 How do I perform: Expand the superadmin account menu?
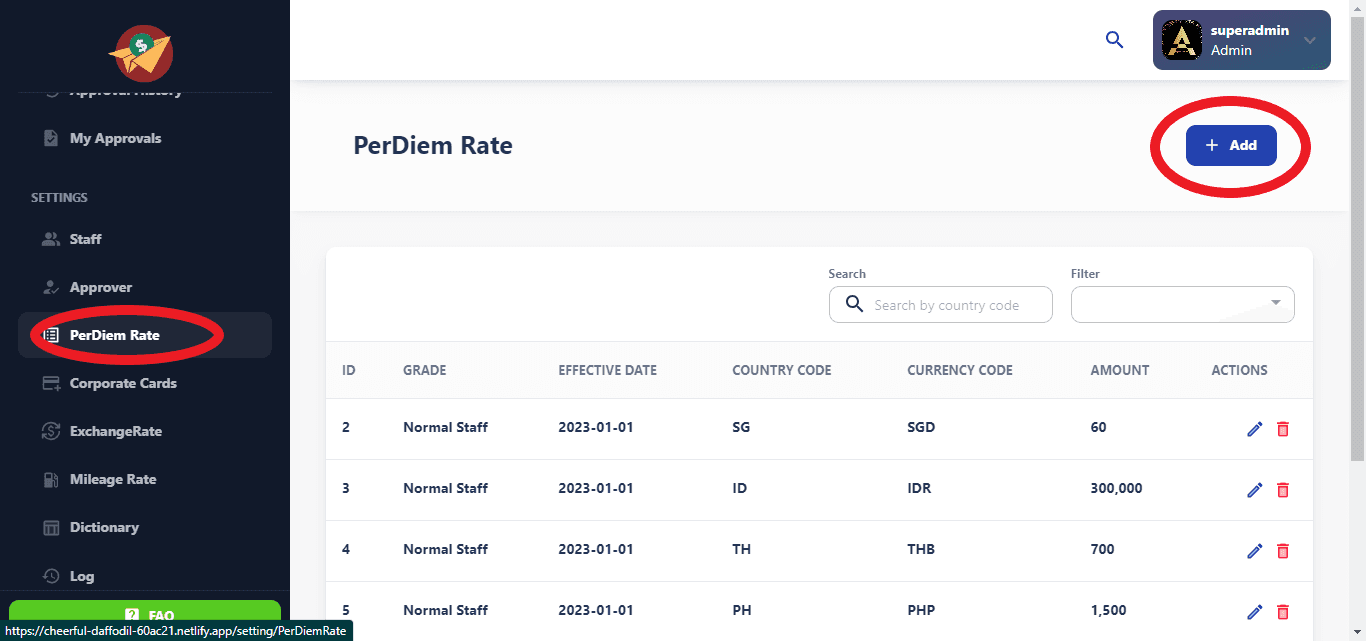(x=1309, y=40)
